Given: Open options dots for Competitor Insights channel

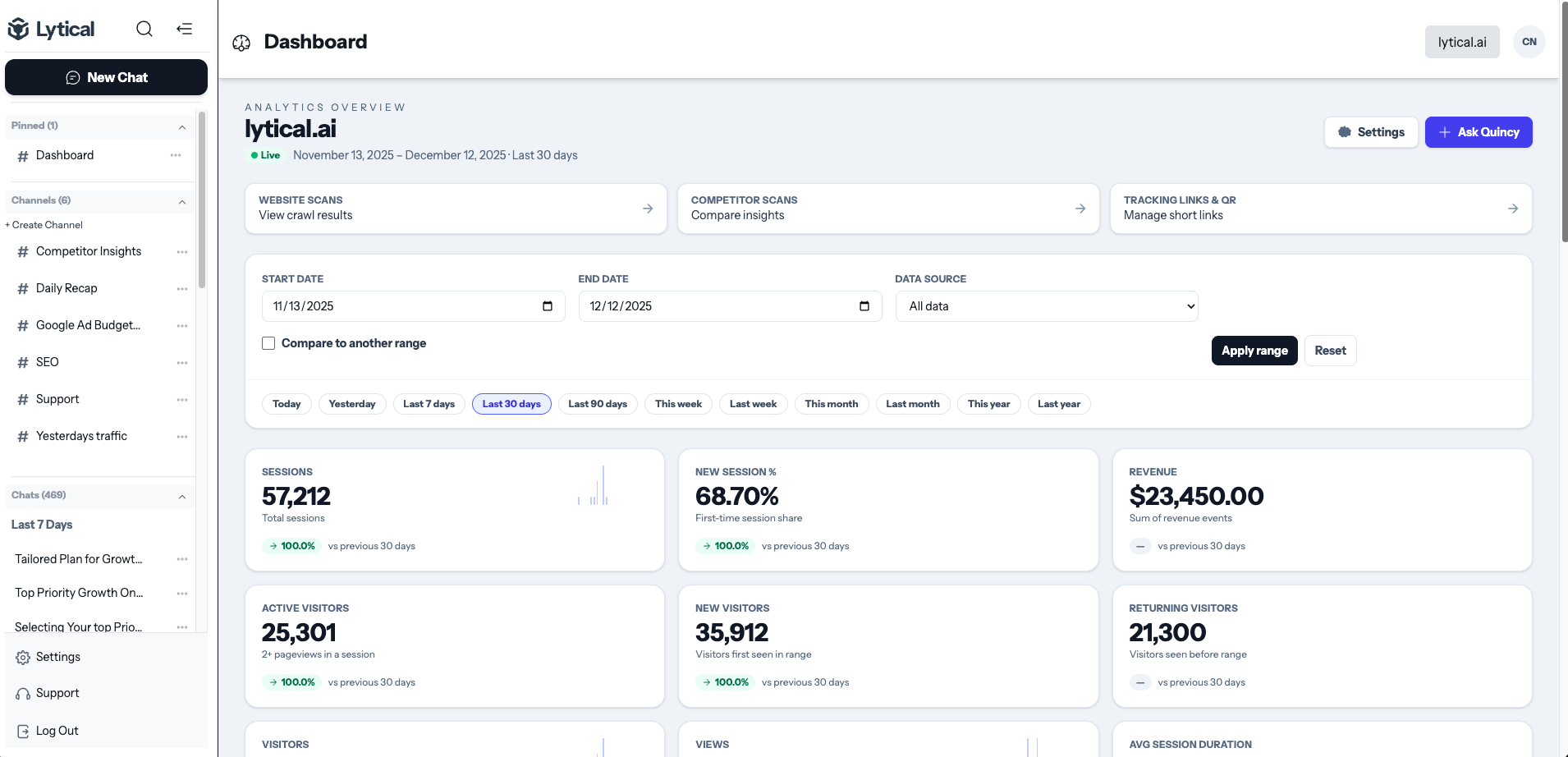Looking at the screenshot, I should (x=182, y=252).
